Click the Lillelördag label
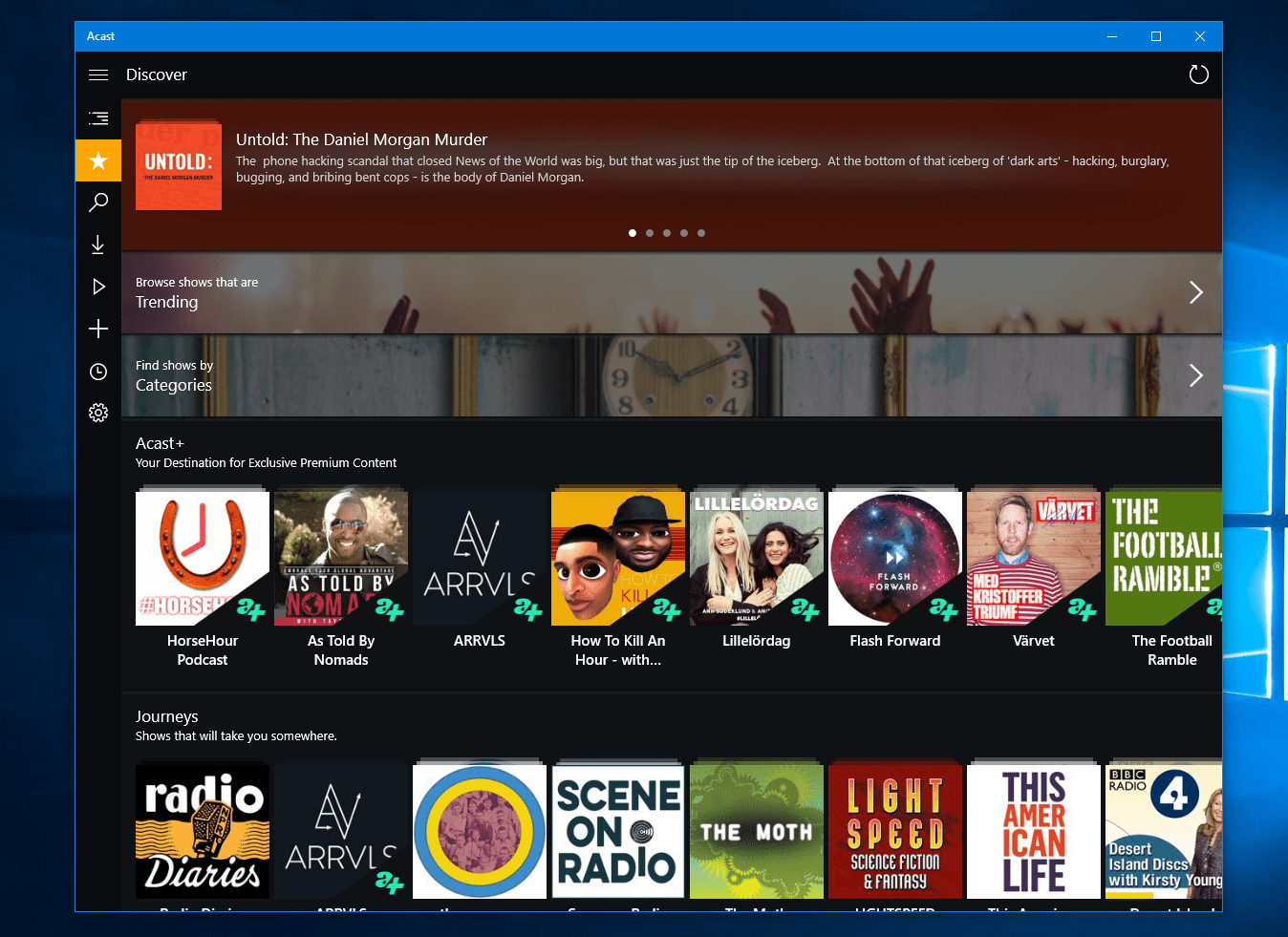 click(x=757, y=641)
